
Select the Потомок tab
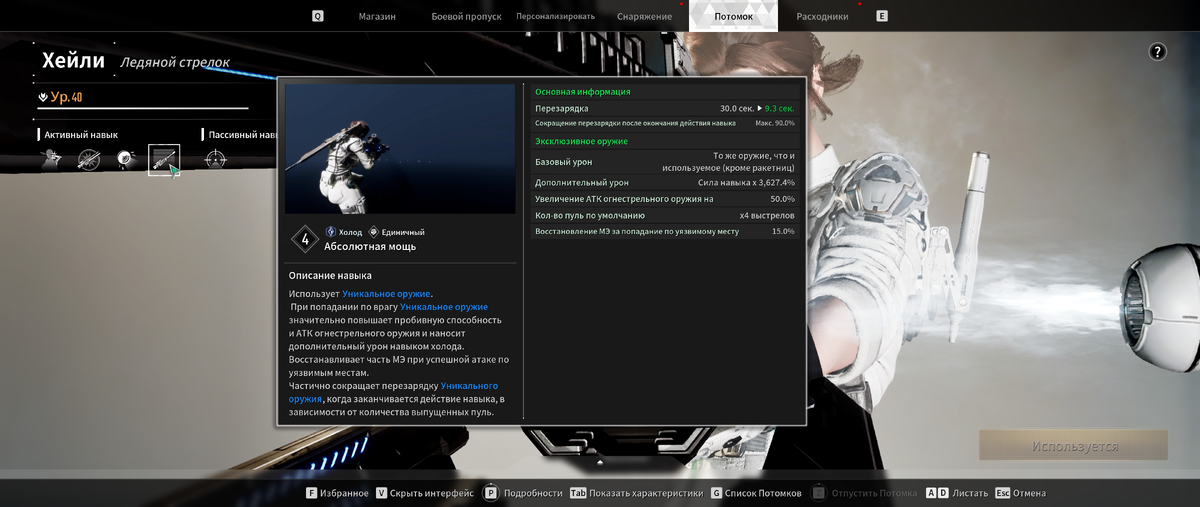(734, 17)
